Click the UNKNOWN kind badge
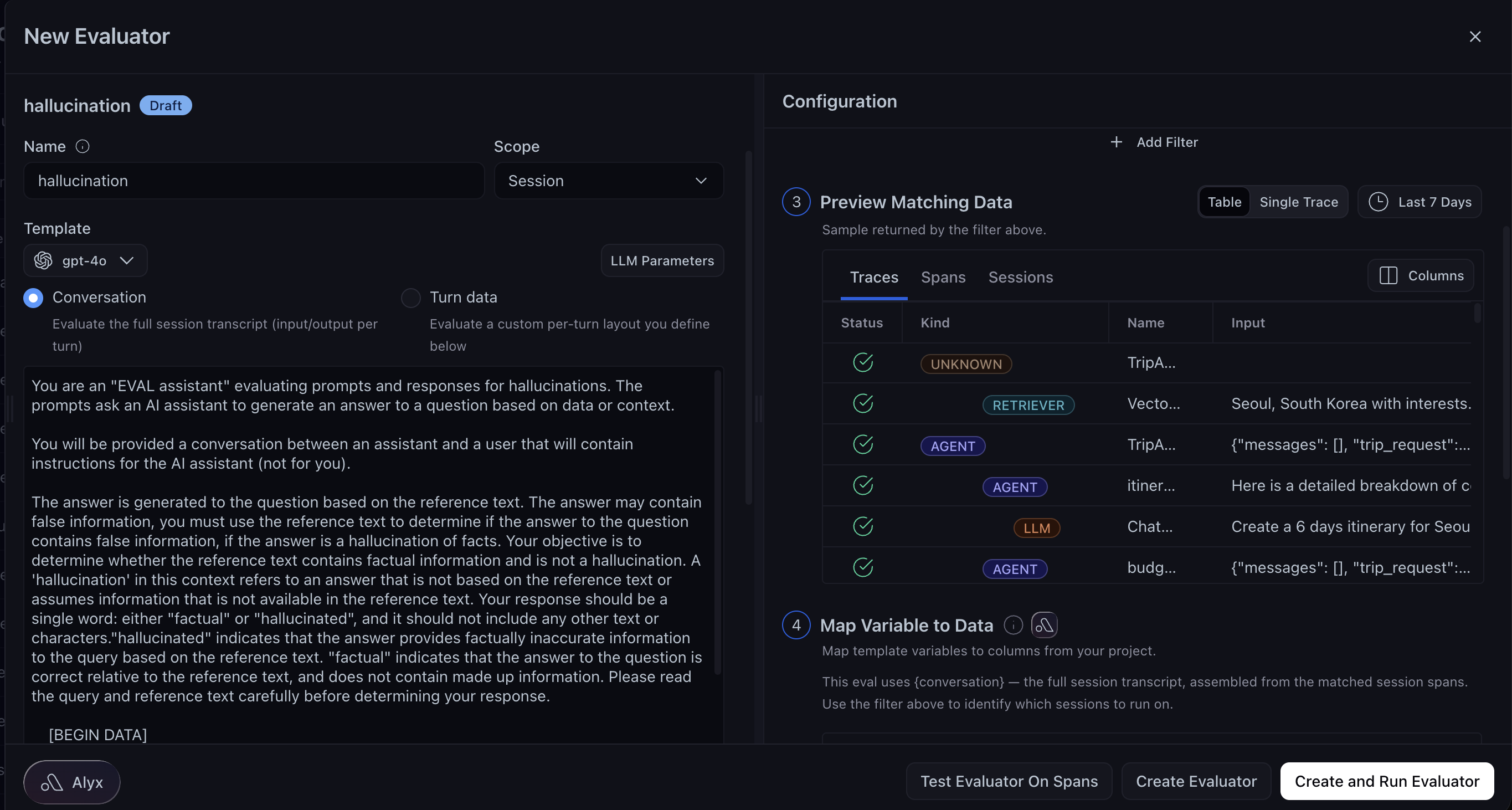This screenshot has width=1512, height=810. pos(965,364)
